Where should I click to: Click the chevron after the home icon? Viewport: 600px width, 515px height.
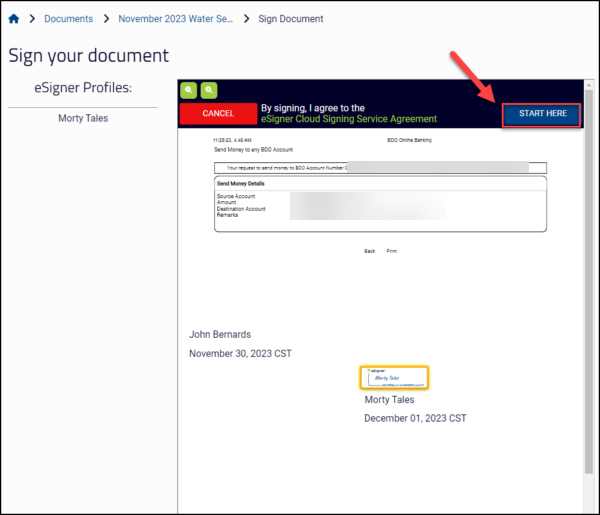pyautogui.click(x=31, y=19)
